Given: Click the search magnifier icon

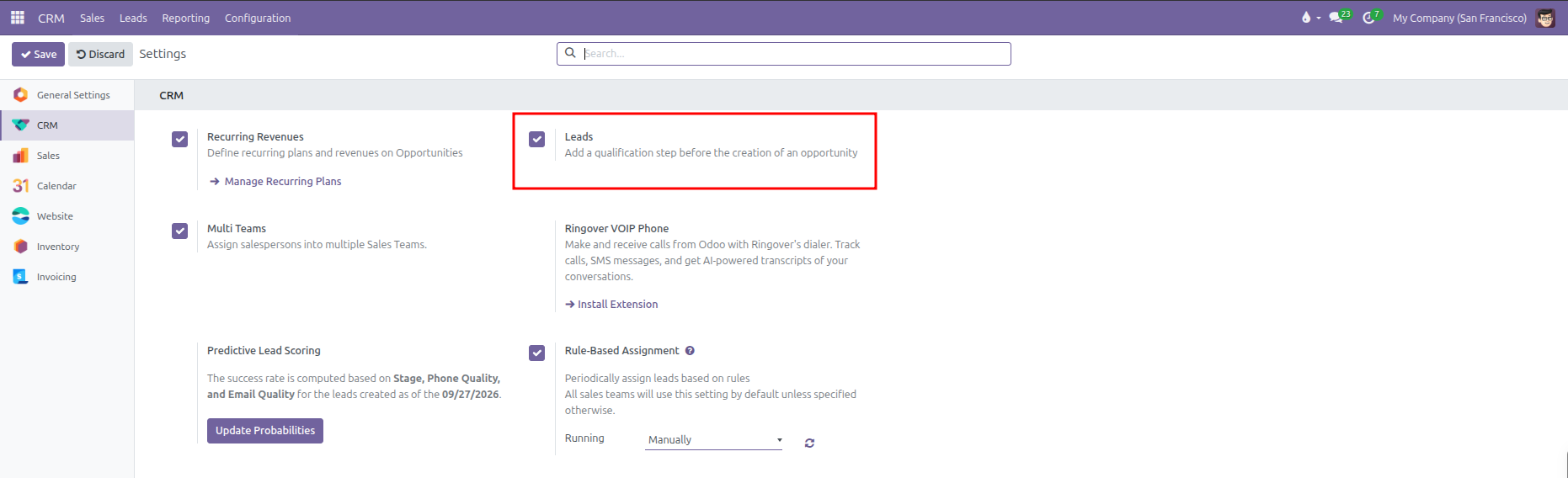Looking at the screenshot, I should click(x=570, y=53).
